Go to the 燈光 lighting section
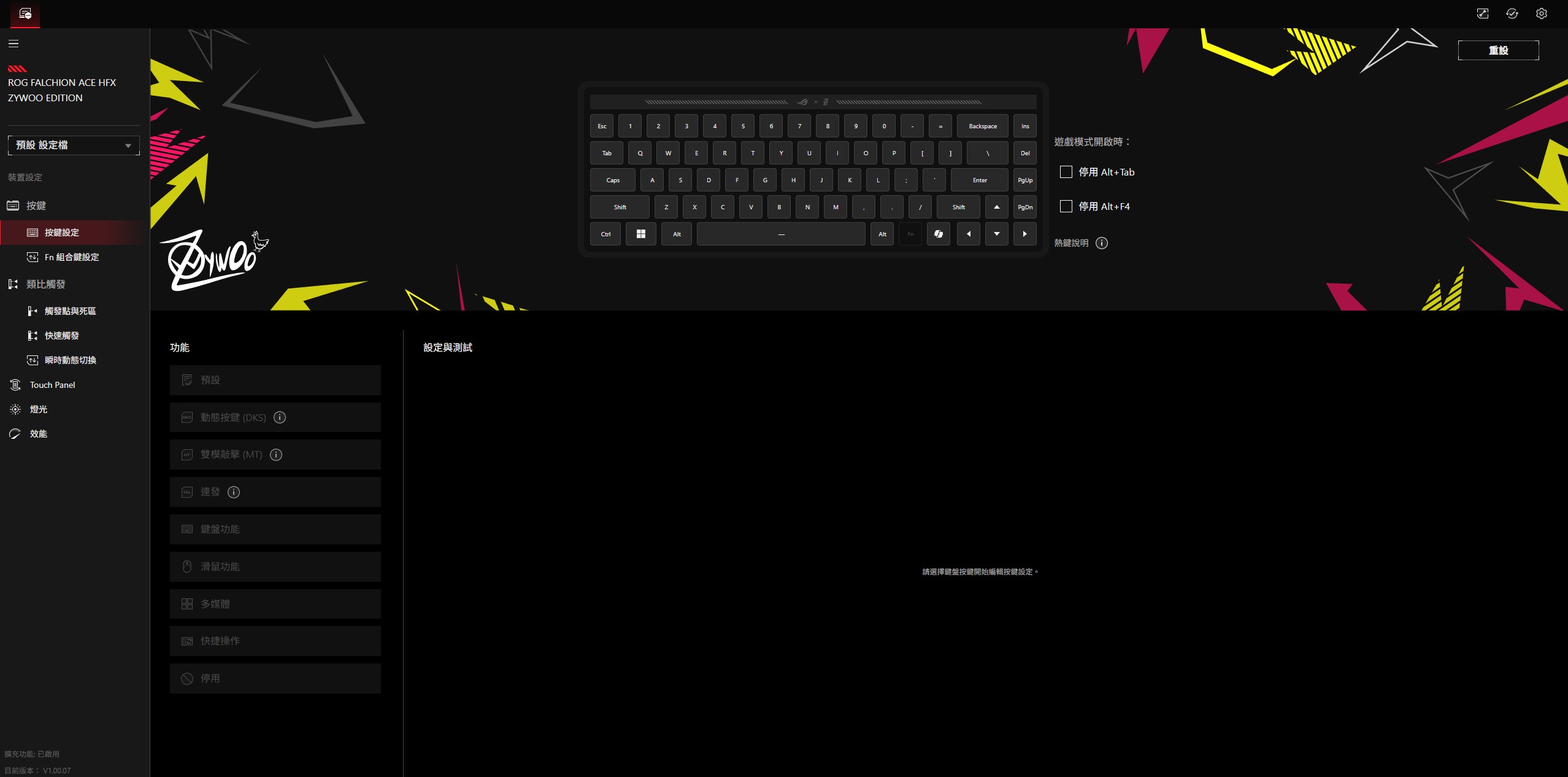 pos(38,409)
